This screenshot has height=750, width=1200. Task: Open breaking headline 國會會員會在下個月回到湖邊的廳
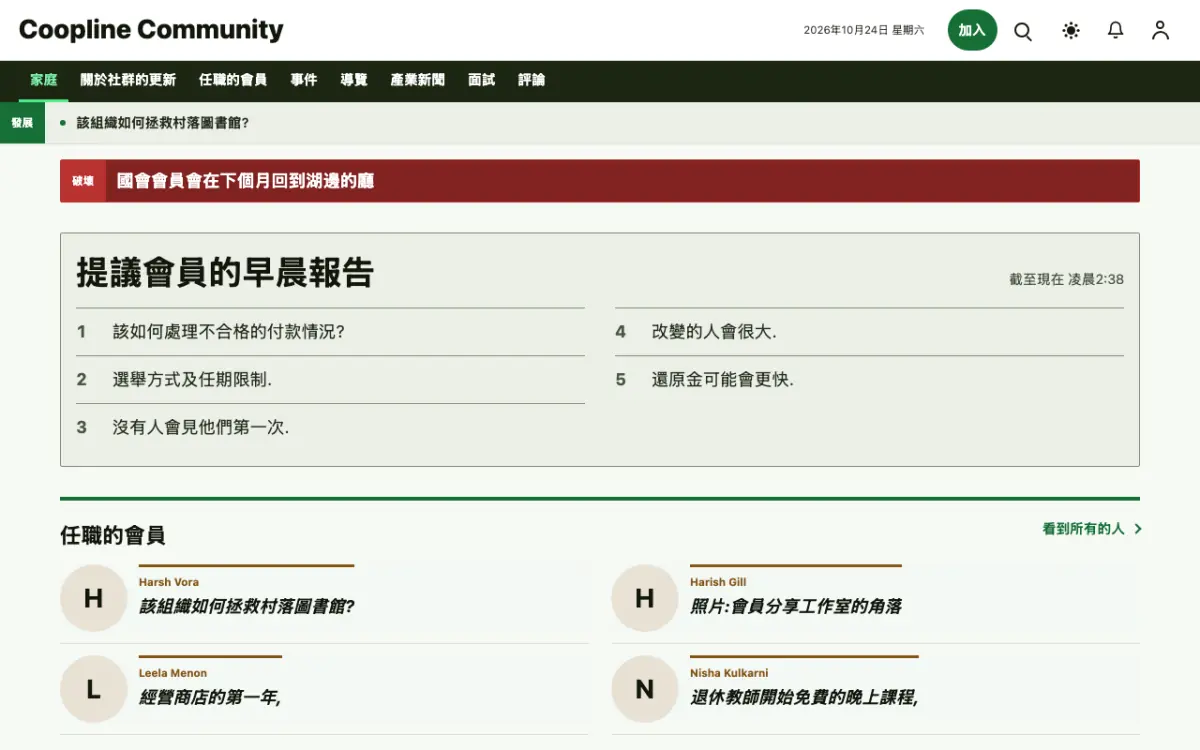(246, 181)
